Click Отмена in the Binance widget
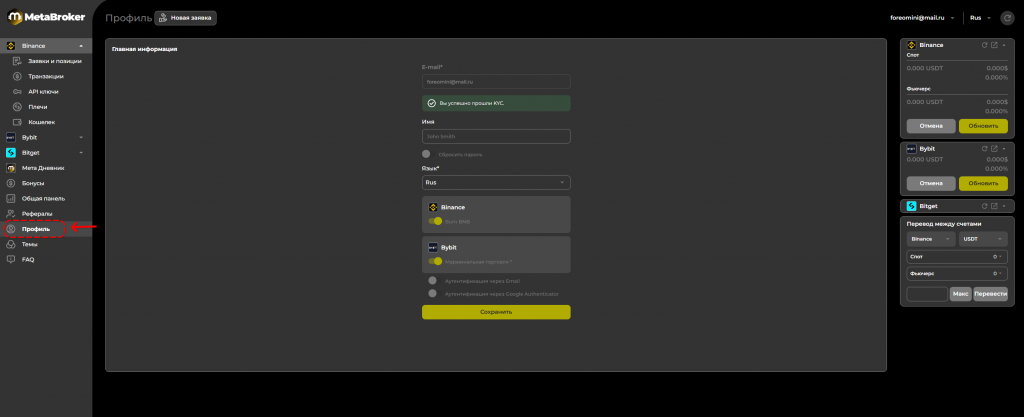 click(x=931, y=126)
